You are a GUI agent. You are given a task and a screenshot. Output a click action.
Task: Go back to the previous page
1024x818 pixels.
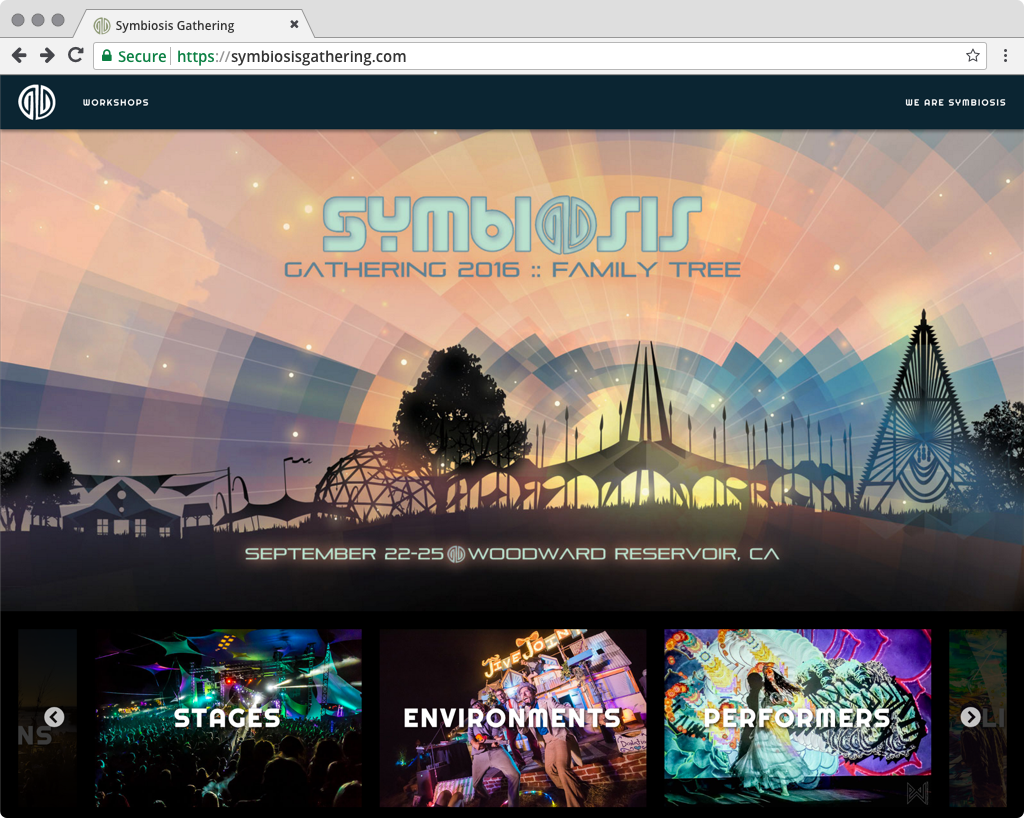[19, 55]
